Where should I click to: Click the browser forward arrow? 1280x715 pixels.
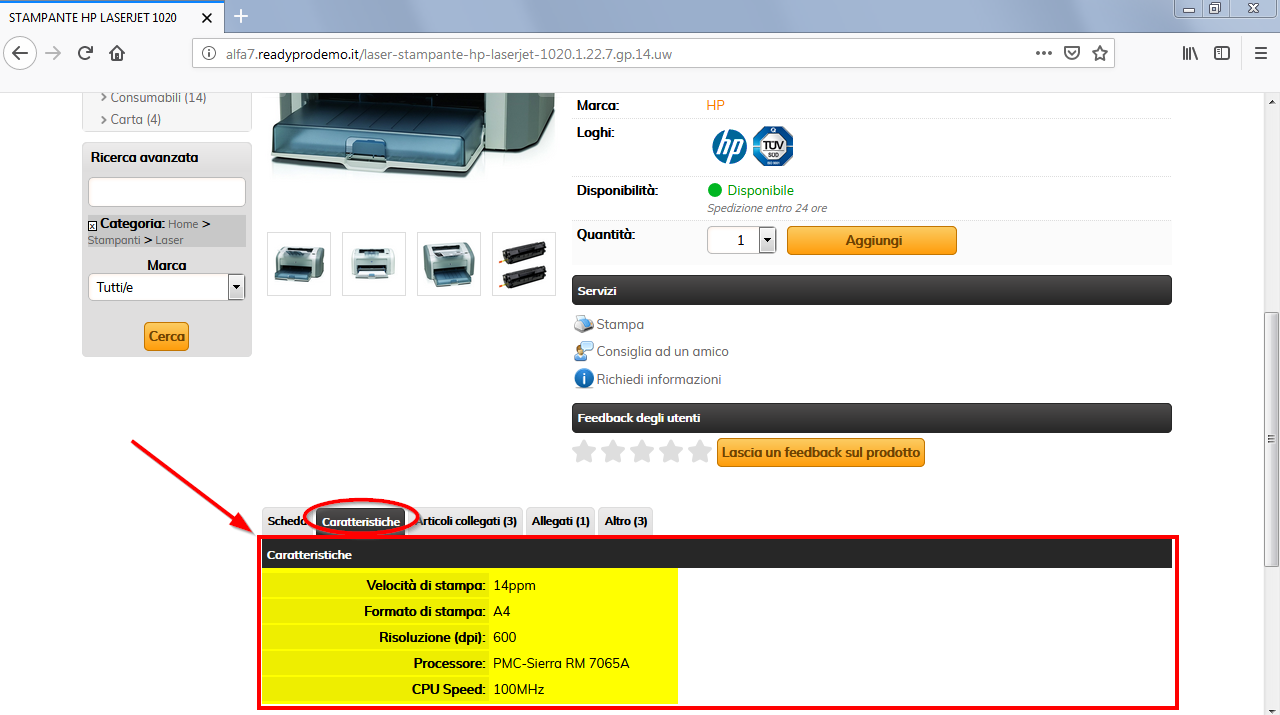53,53
